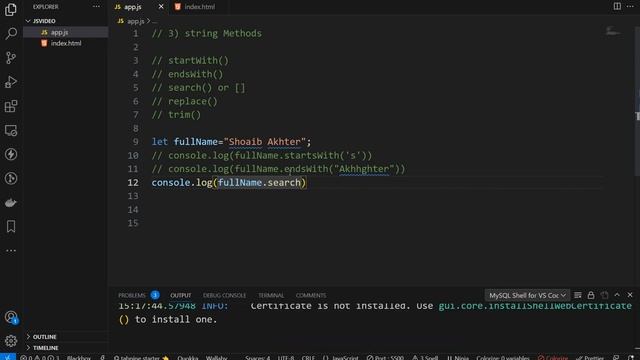Click gui.core.installShellWebCertificate link in output

coord(535,306)
